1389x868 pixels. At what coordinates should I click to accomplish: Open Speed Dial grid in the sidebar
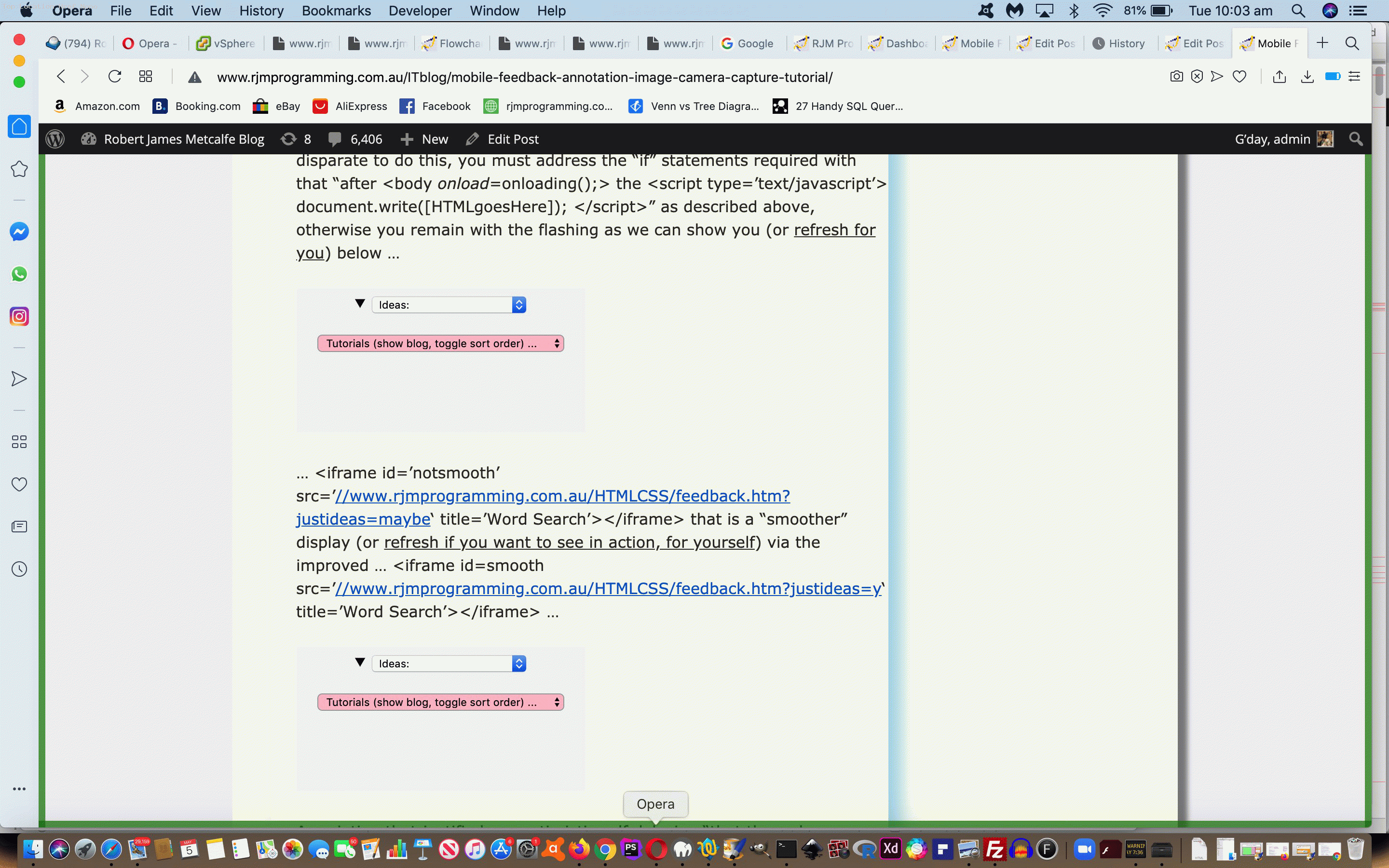(19, 441)
